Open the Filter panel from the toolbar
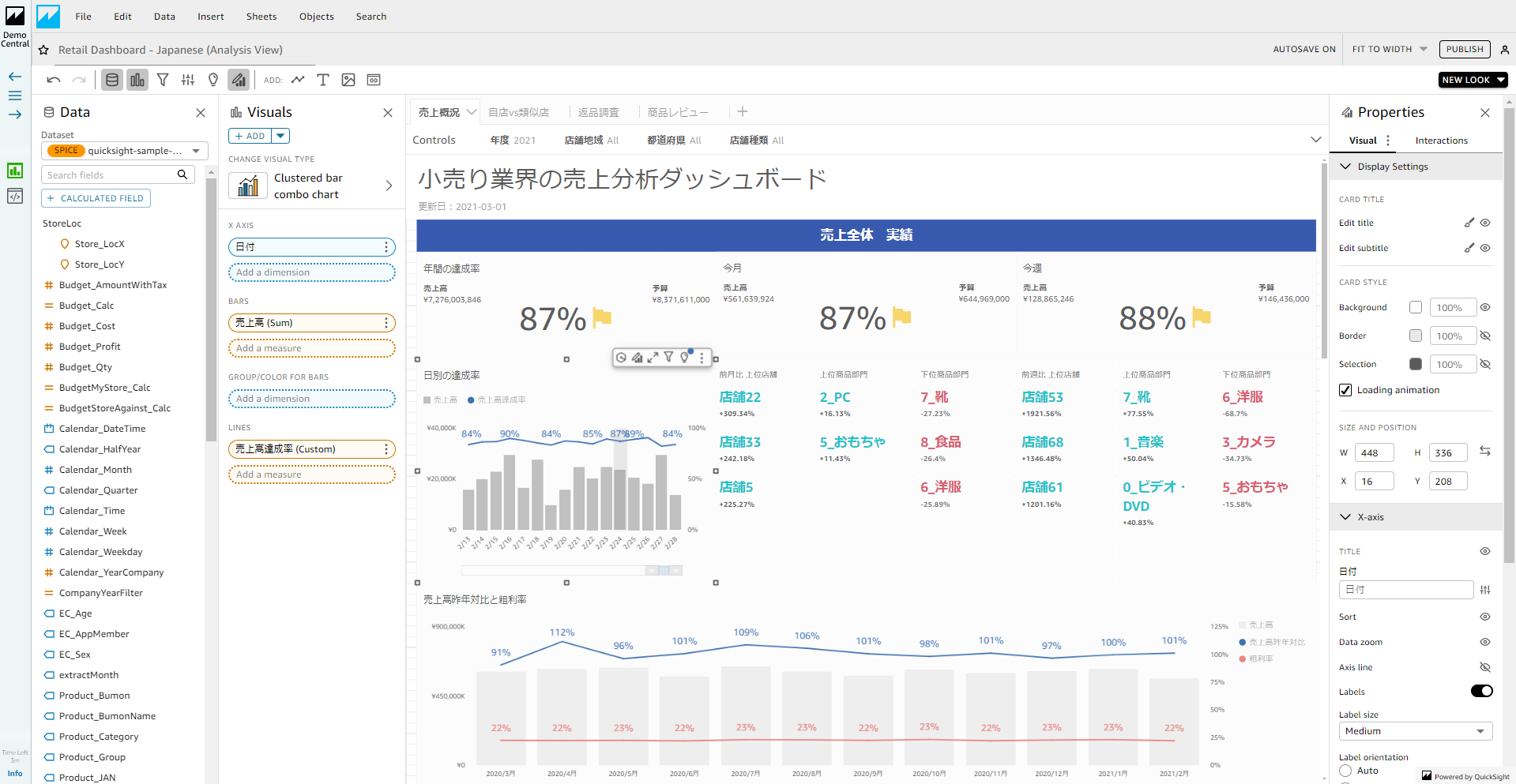This screenshot has height=784, width=1516. pos(163,79)
